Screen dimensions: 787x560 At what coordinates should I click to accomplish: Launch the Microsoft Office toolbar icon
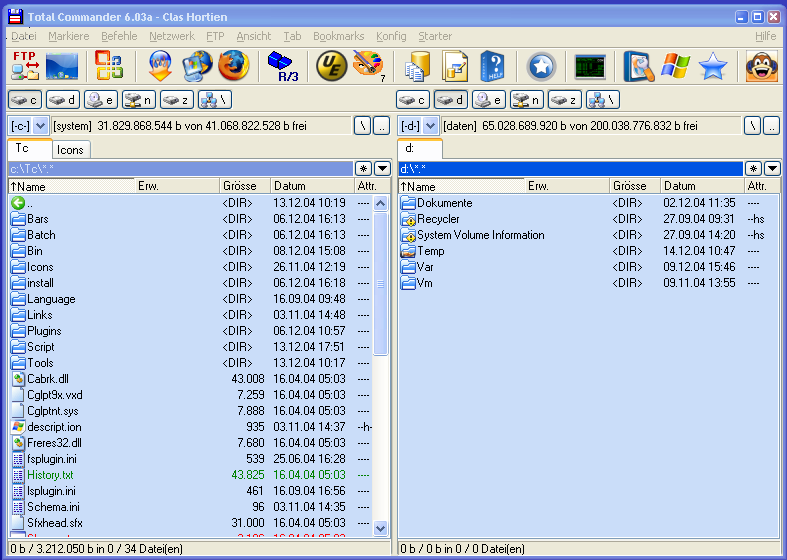coord(109,66)
